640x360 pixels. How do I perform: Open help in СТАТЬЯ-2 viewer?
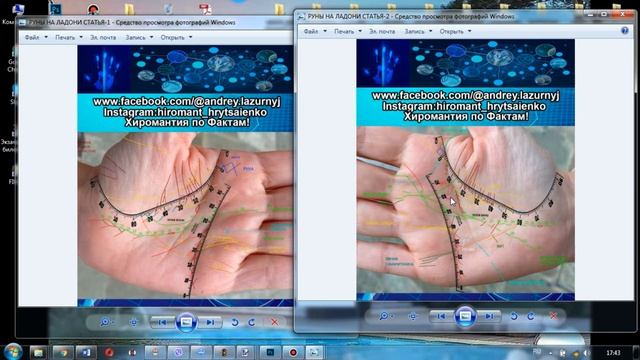point(625,31)
